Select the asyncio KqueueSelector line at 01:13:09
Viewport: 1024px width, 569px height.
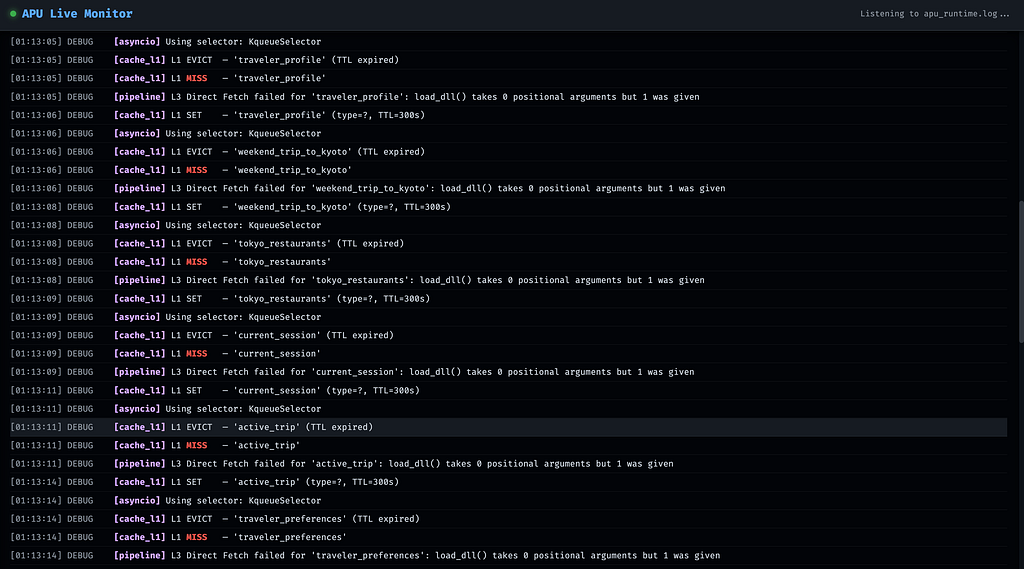click(508, 317)
